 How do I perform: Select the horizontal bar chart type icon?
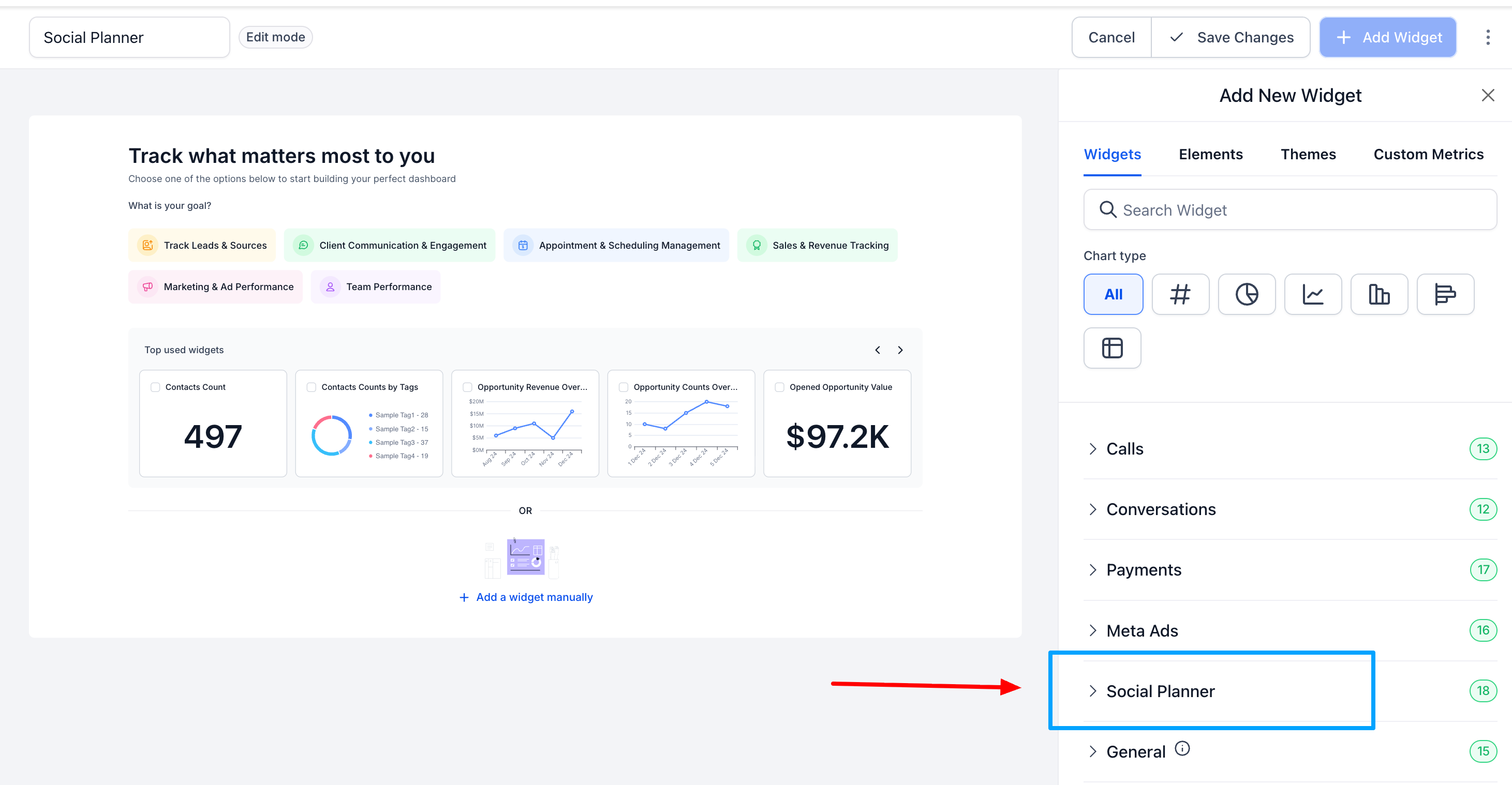[1445, 294]
